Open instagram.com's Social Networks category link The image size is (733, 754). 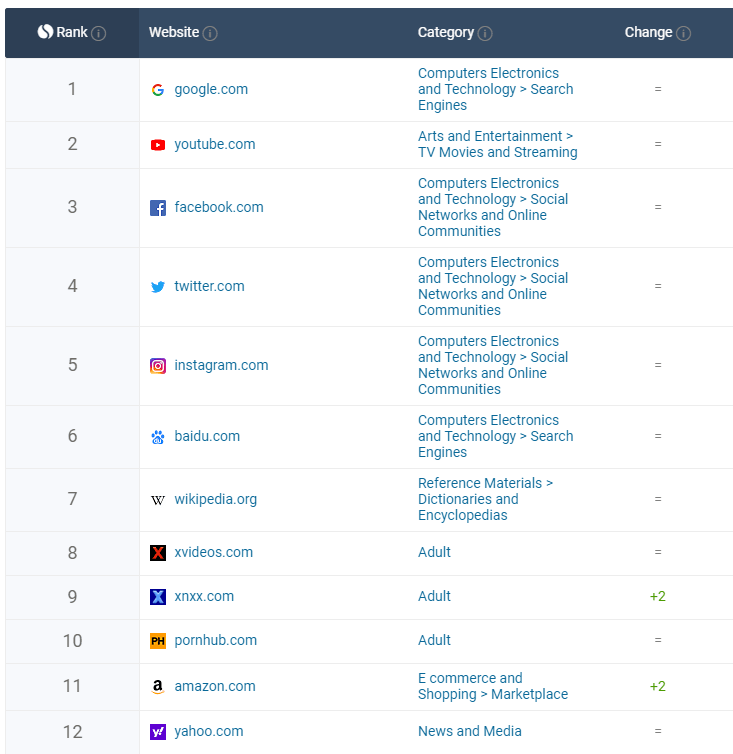pyautogui.click(x=493, y=365)
